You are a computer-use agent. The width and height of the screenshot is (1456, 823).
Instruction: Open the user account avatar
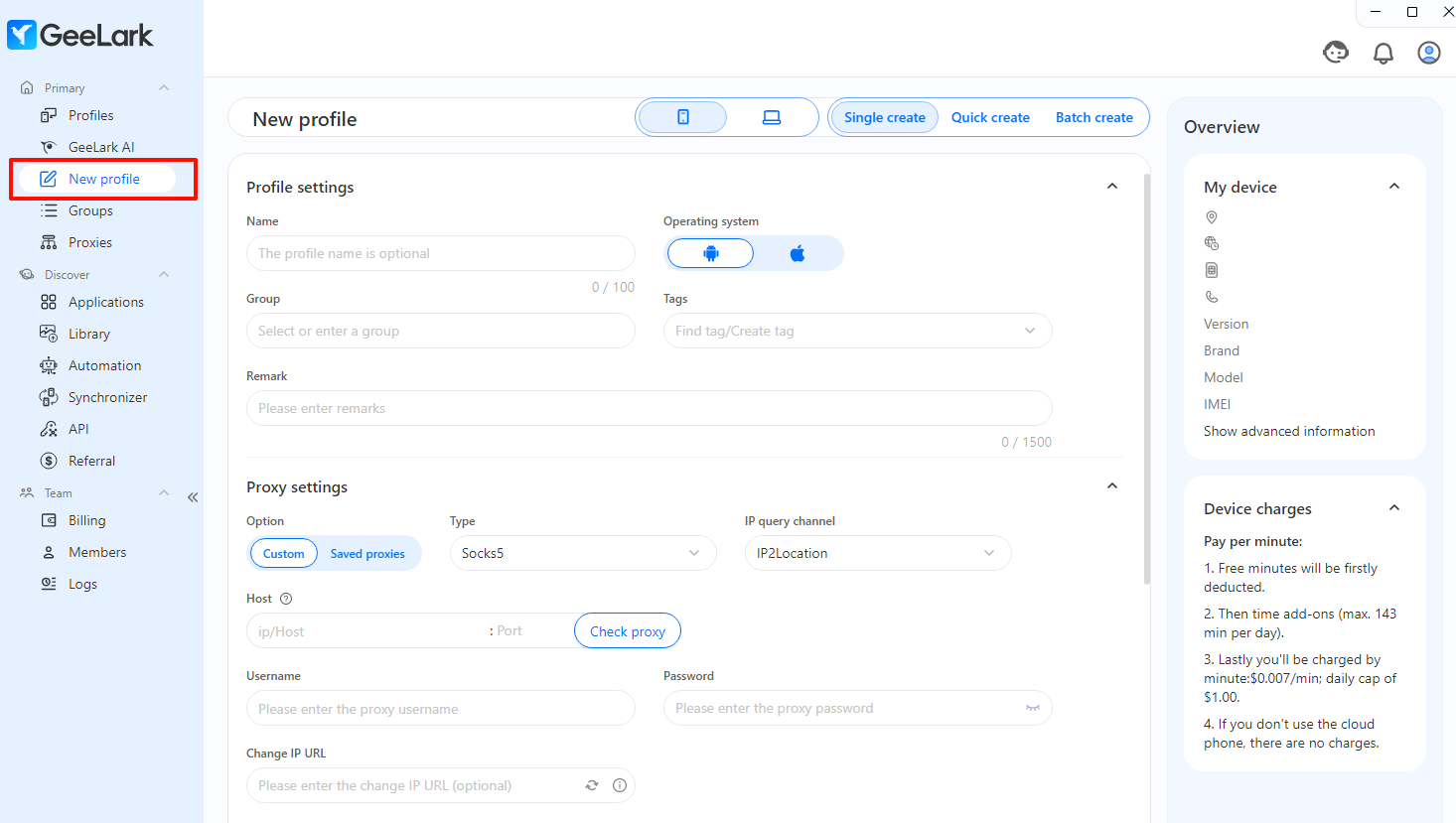1429,53
